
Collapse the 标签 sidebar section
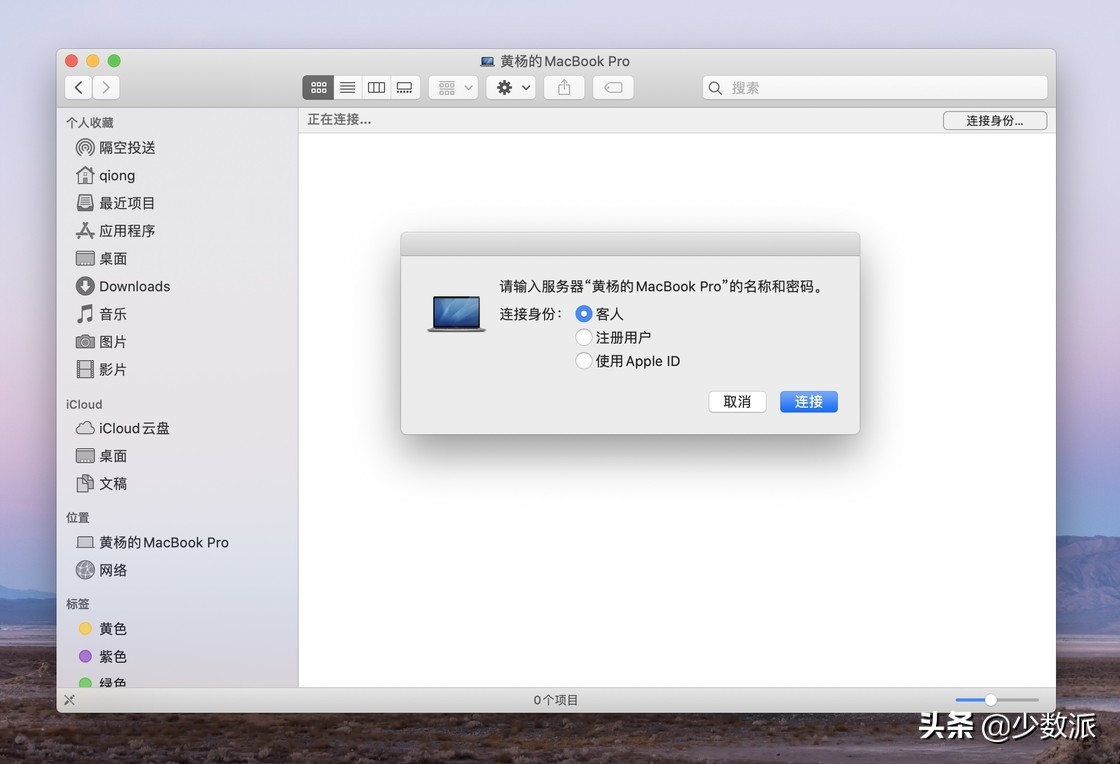tap(80, 604)
